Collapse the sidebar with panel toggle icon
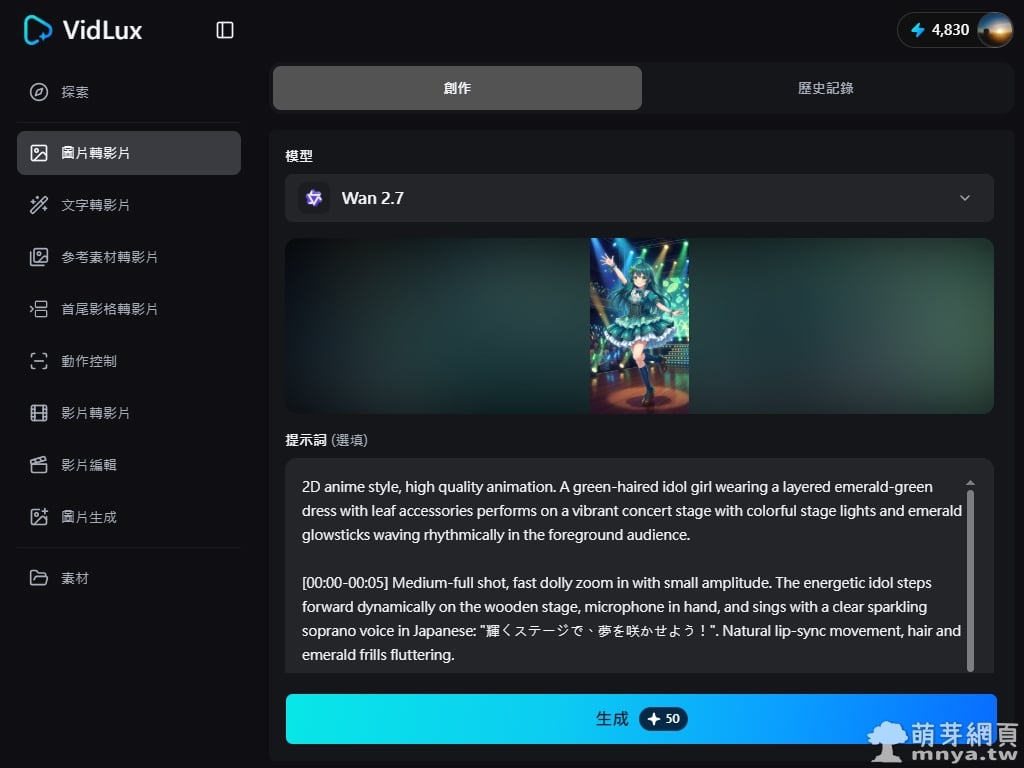The width and height of the screenshot is (1024, 768). tap(225, 30)
